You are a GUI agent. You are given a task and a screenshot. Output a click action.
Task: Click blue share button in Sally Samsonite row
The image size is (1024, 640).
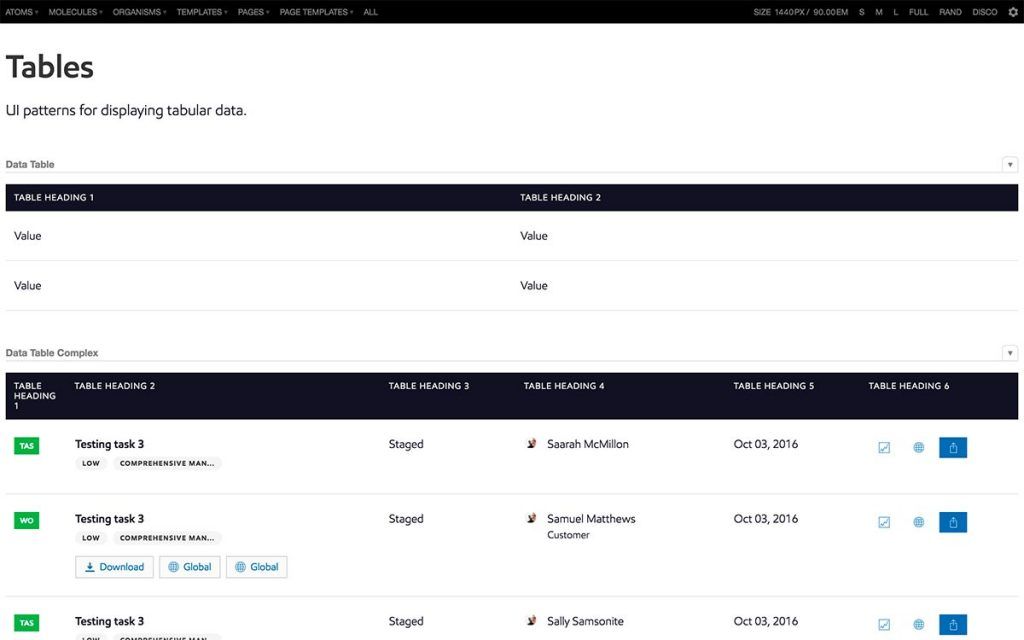[952, 625]
